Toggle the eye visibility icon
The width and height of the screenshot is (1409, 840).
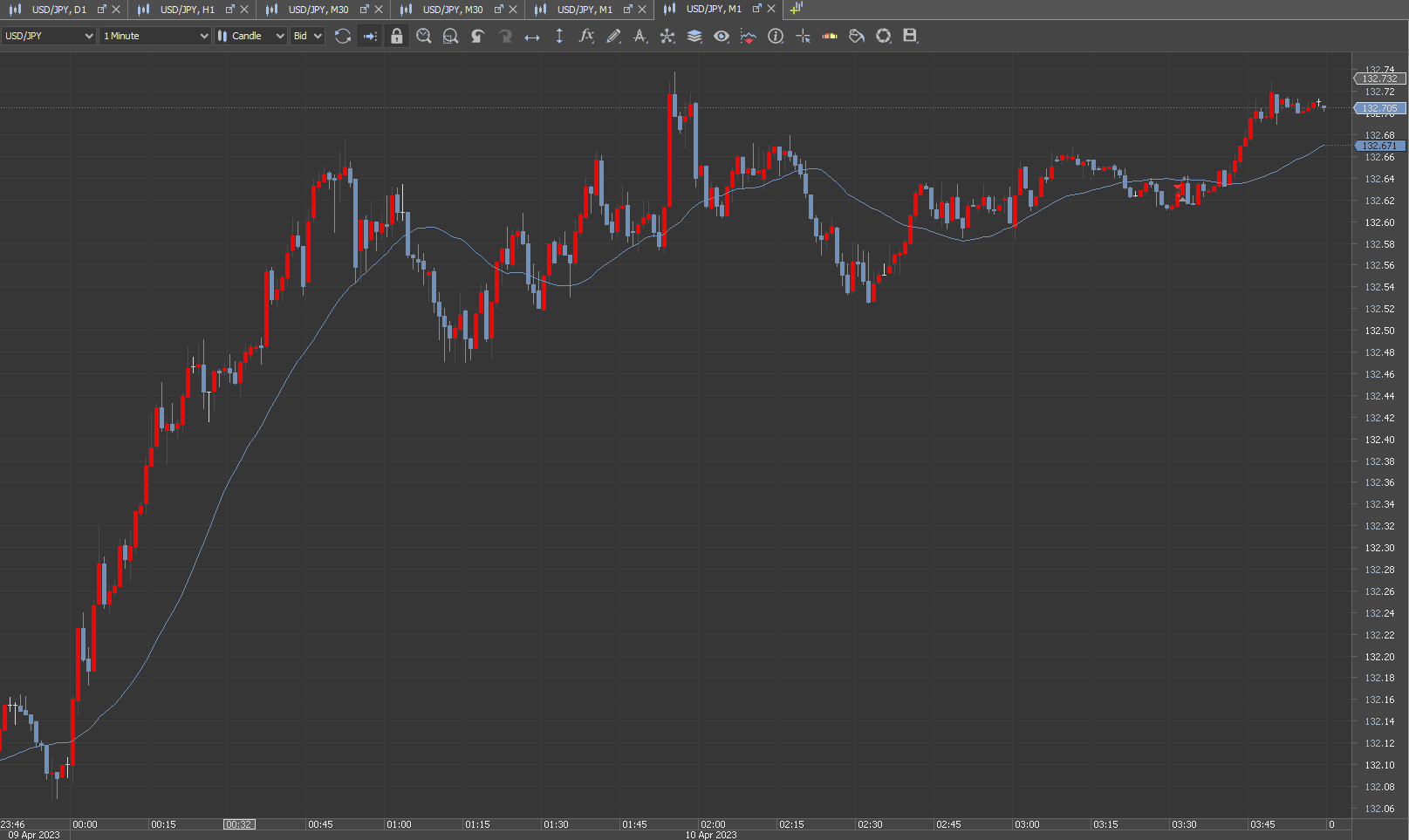pos(722,36)
